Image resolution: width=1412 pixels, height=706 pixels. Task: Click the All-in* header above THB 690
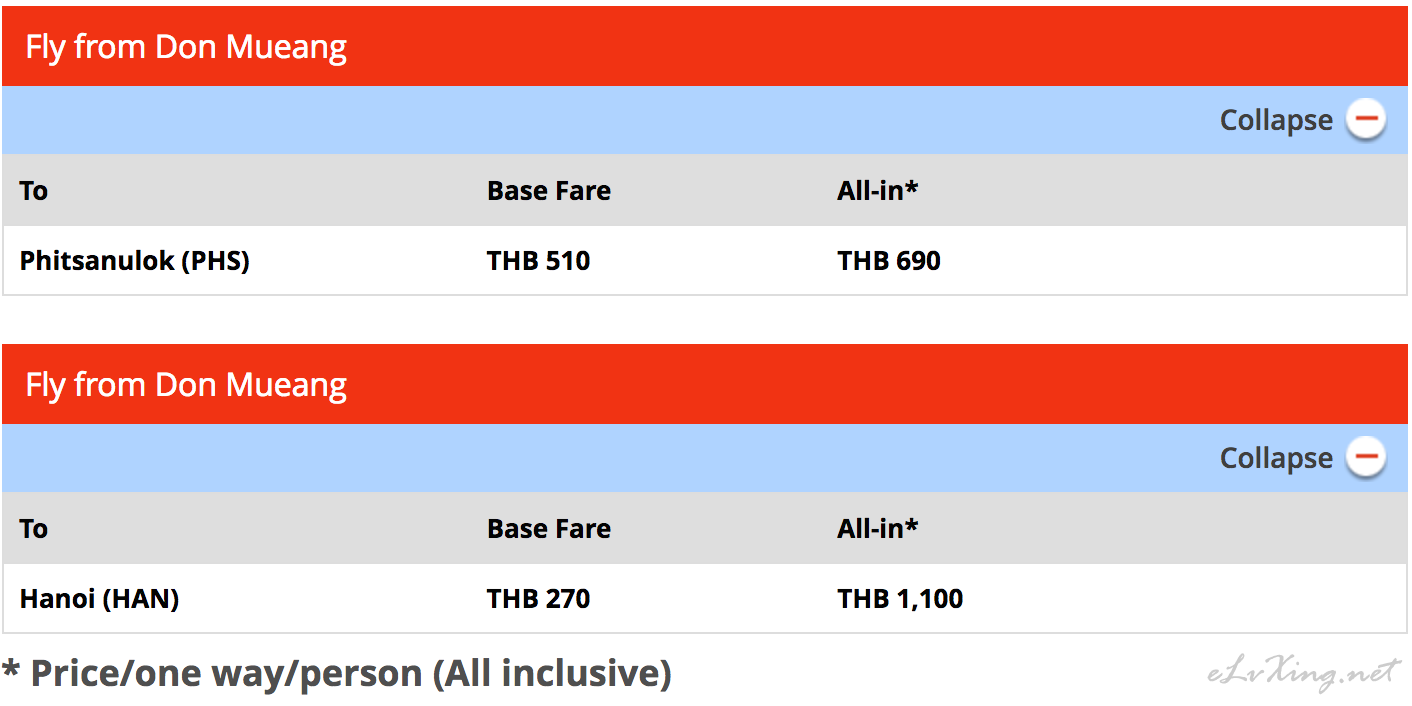pos(877,190)
